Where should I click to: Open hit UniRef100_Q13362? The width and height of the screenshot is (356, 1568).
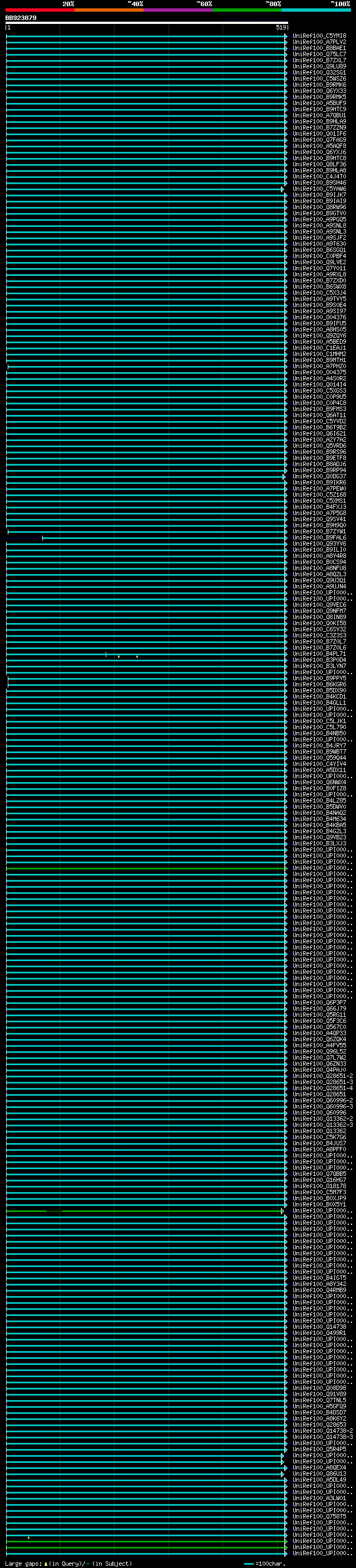(x=319, y=1131)
